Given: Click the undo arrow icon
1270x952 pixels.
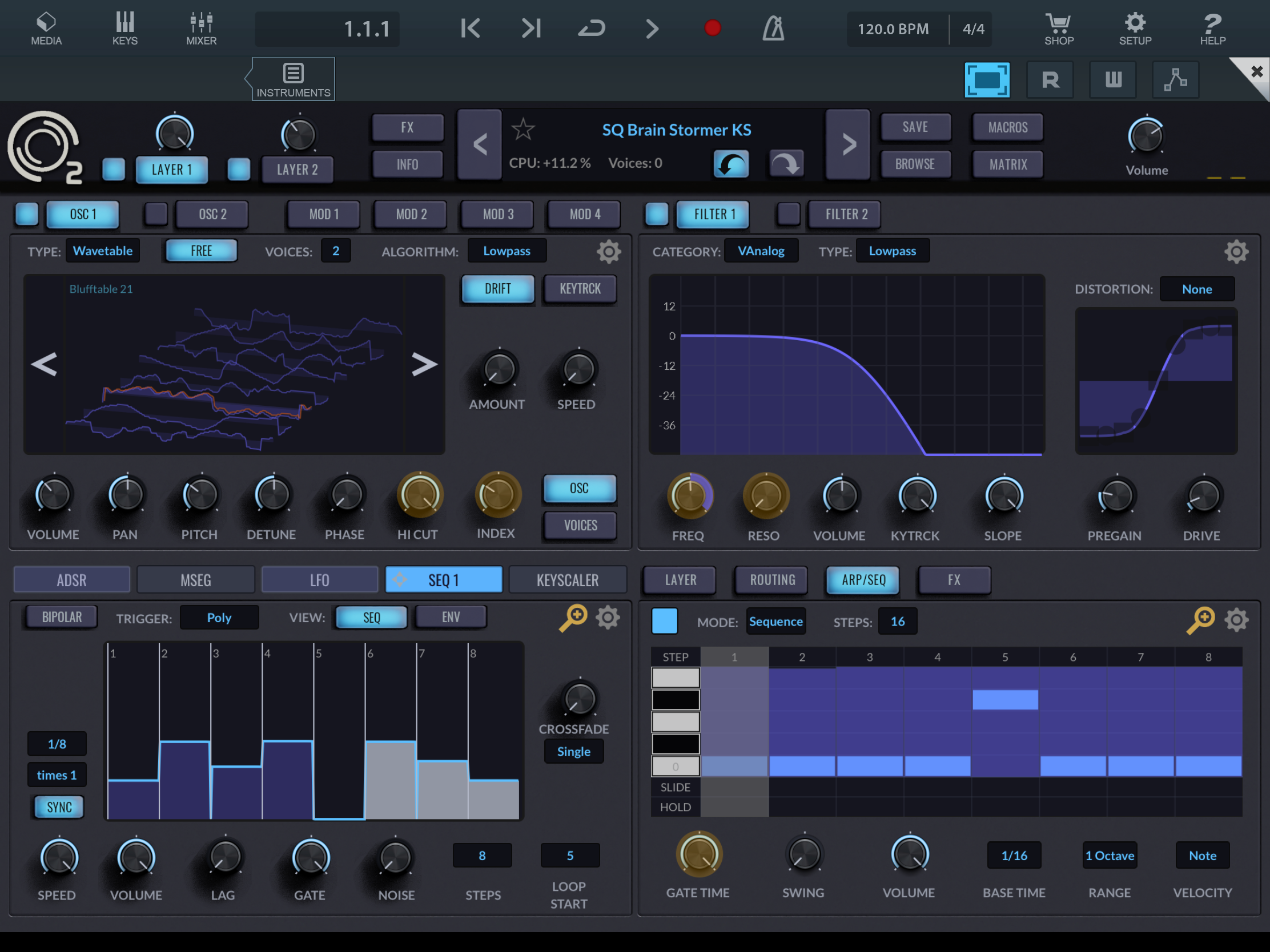Looking at the screenshot, I should [731, 164].
